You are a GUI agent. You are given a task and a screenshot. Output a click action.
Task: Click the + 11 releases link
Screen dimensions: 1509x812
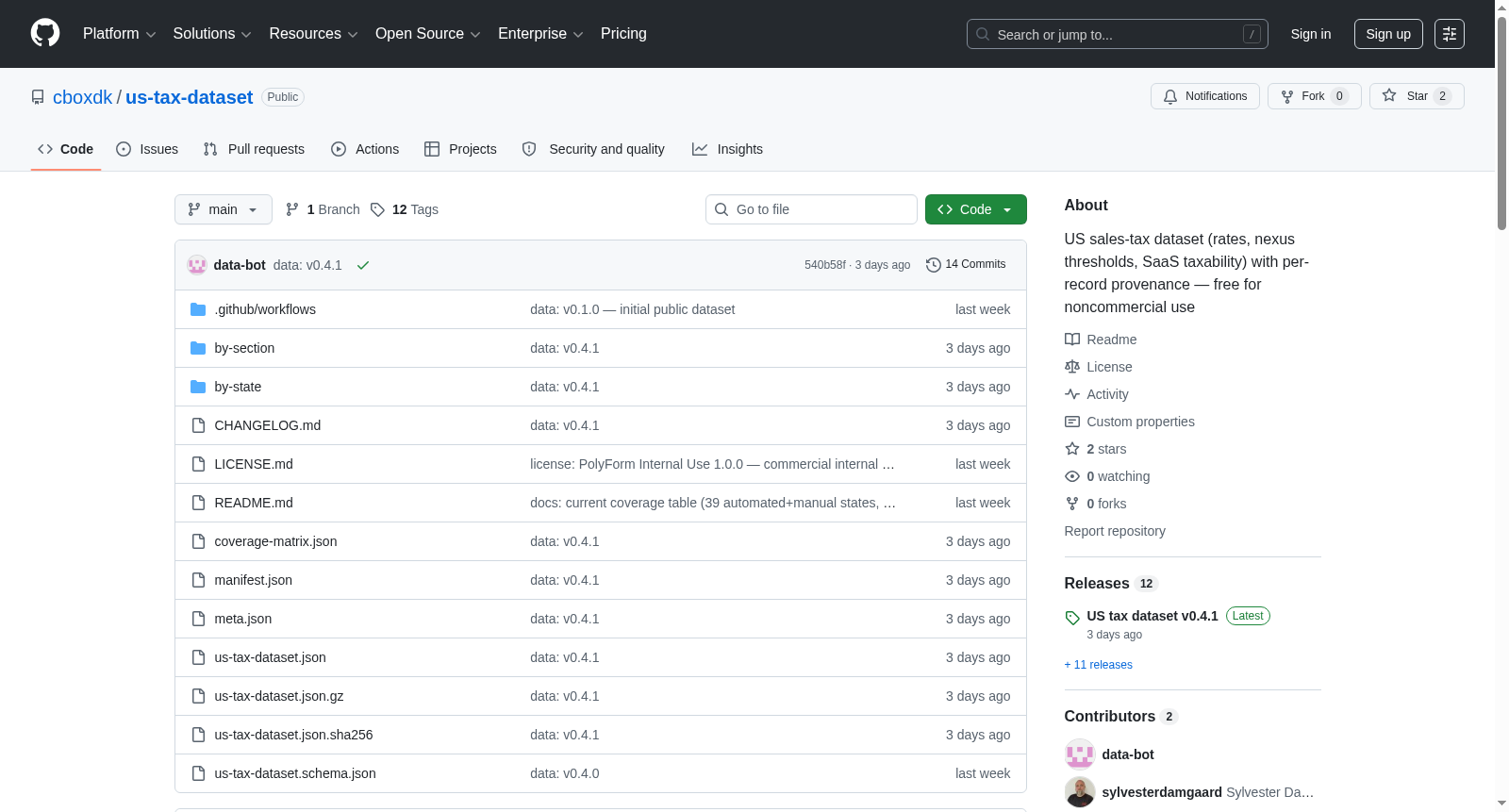[x=1098, y=665]
